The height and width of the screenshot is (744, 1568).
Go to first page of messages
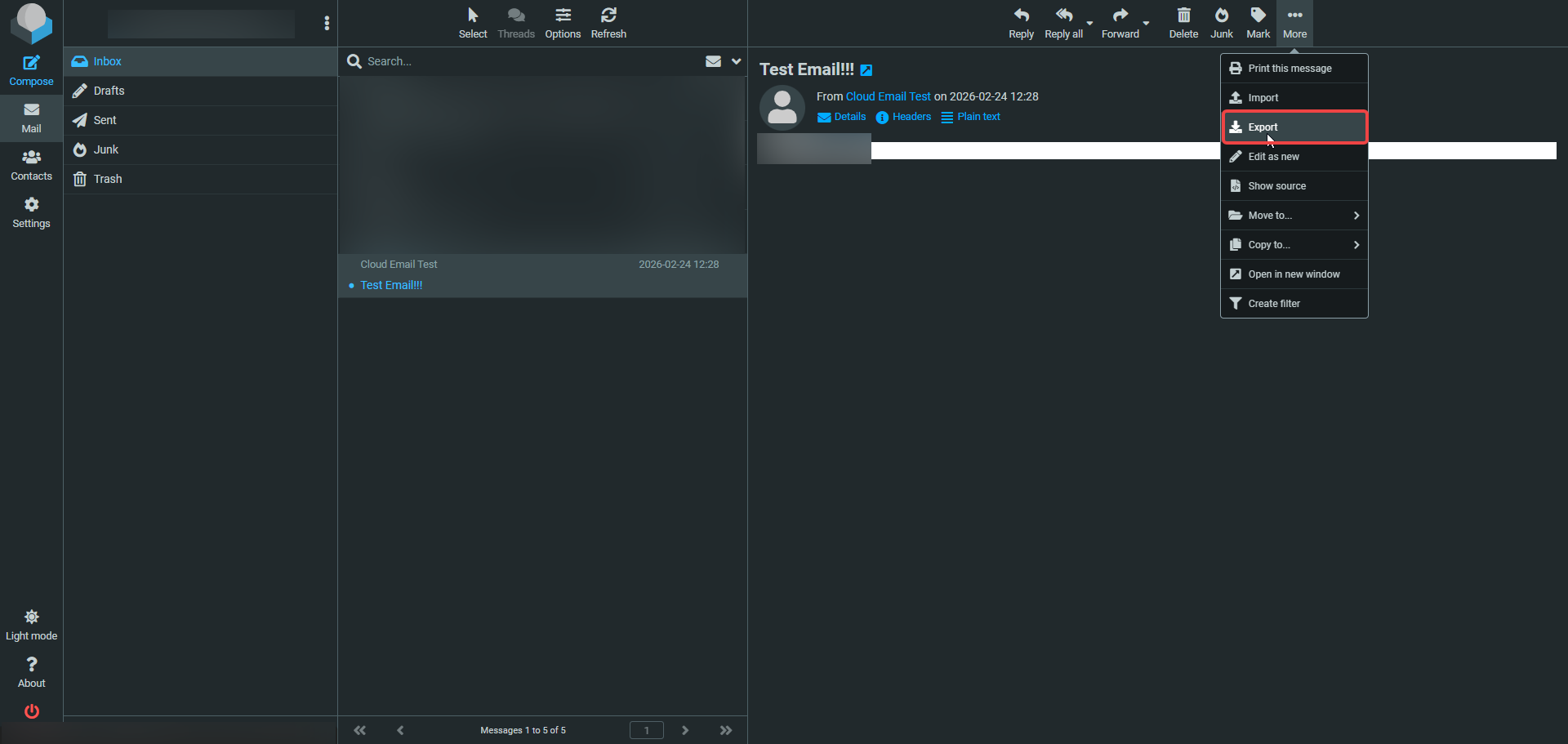coord(359,730)
